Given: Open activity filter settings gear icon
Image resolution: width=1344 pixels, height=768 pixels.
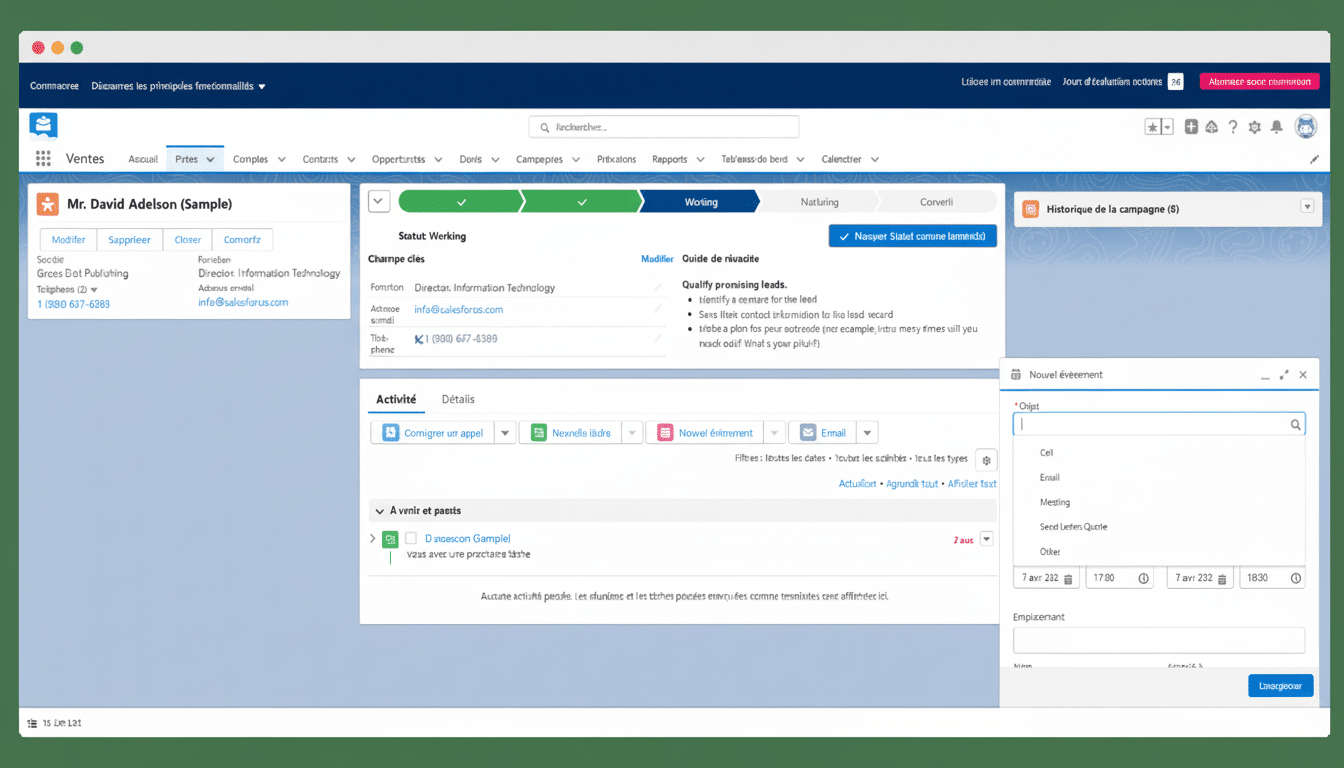Looking at the screenshot, I should pyautogui.click(x=985, y=459).
